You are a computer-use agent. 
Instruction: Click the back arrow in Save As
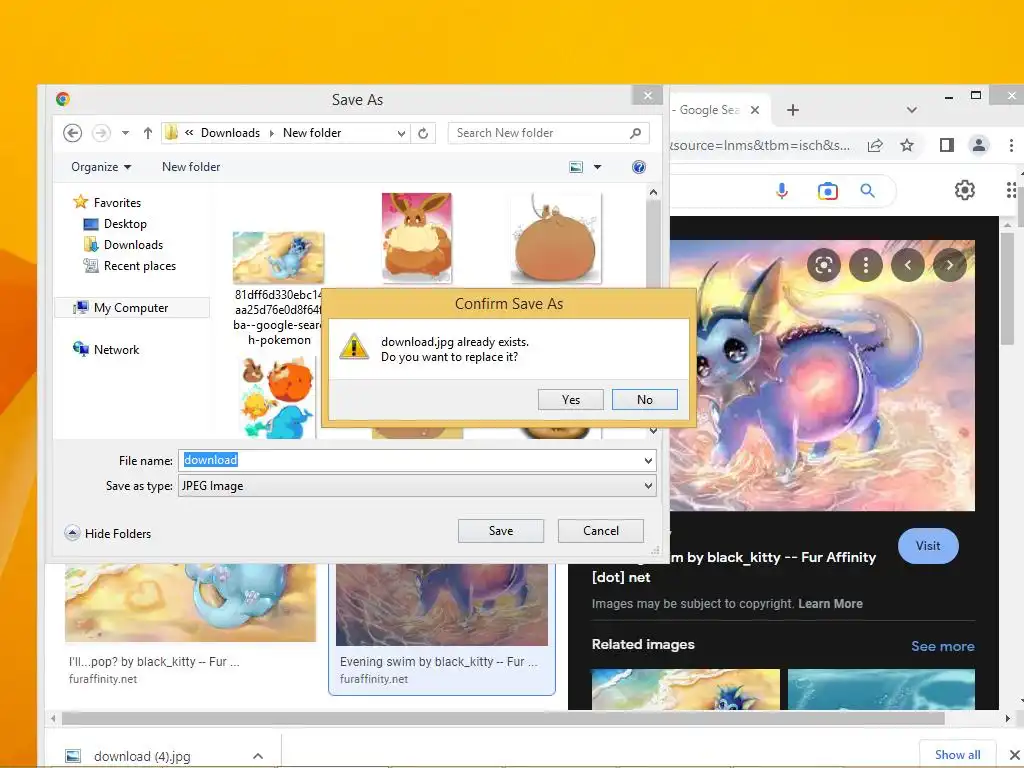coord(72,133)
